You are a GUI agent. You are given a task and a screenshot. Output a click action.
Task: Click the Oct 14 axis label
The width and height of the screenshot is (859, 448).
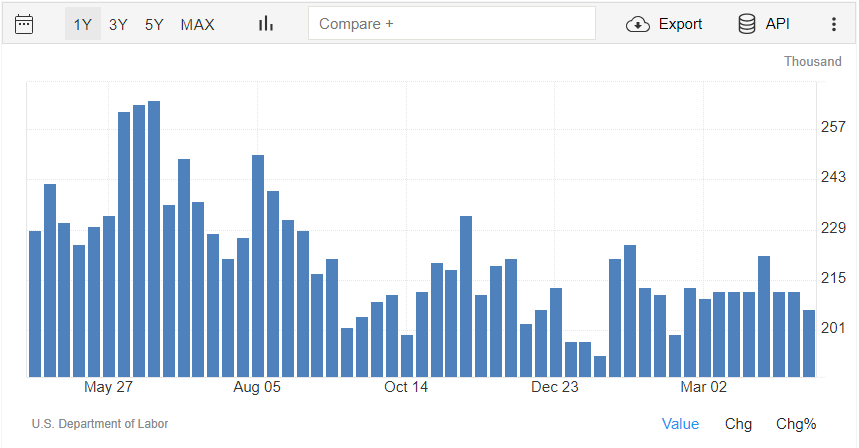point(406,387)
